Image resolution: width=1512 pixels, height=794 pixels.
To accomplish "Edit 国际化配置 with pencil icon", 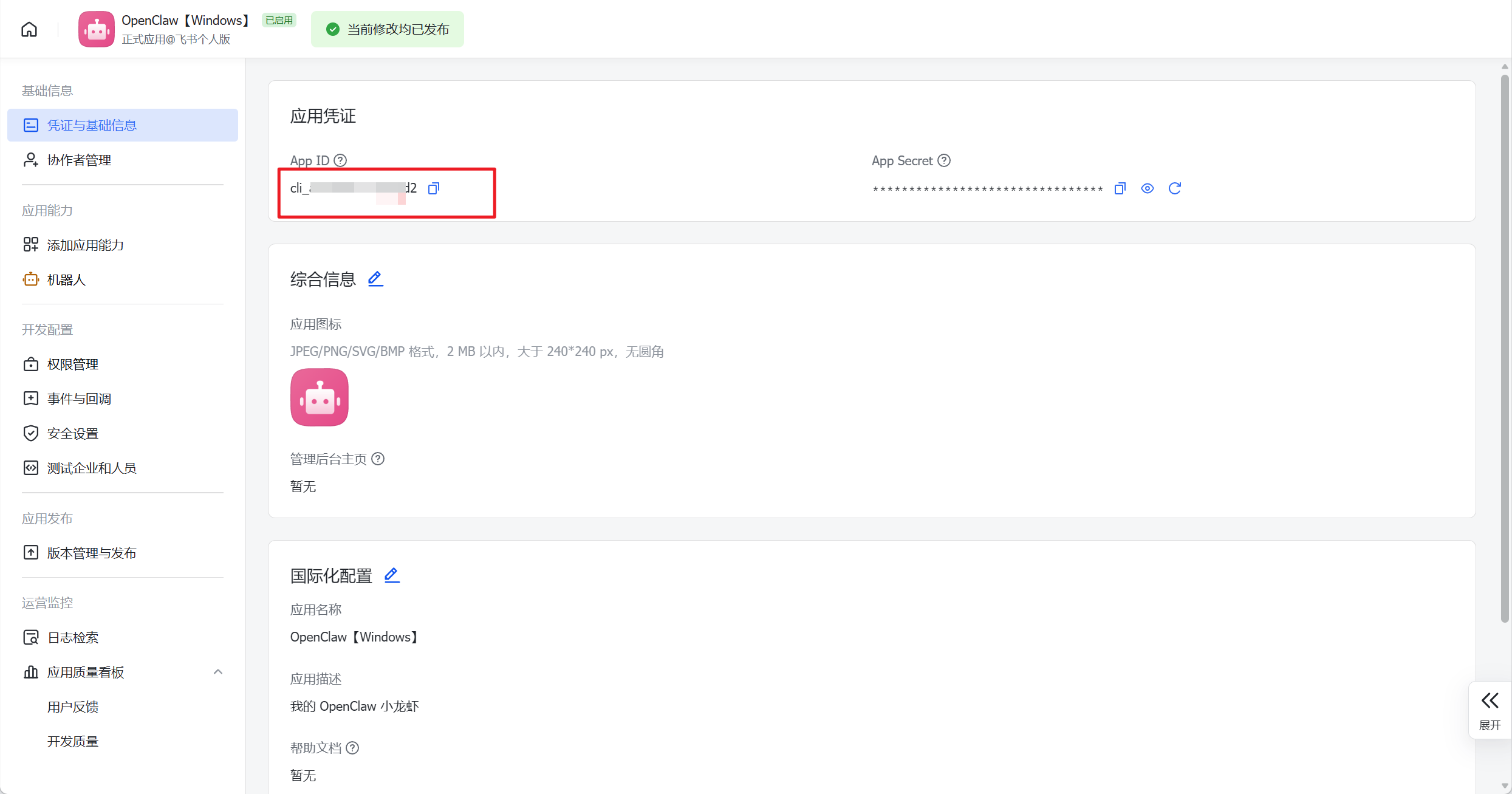I will point(392,575).
